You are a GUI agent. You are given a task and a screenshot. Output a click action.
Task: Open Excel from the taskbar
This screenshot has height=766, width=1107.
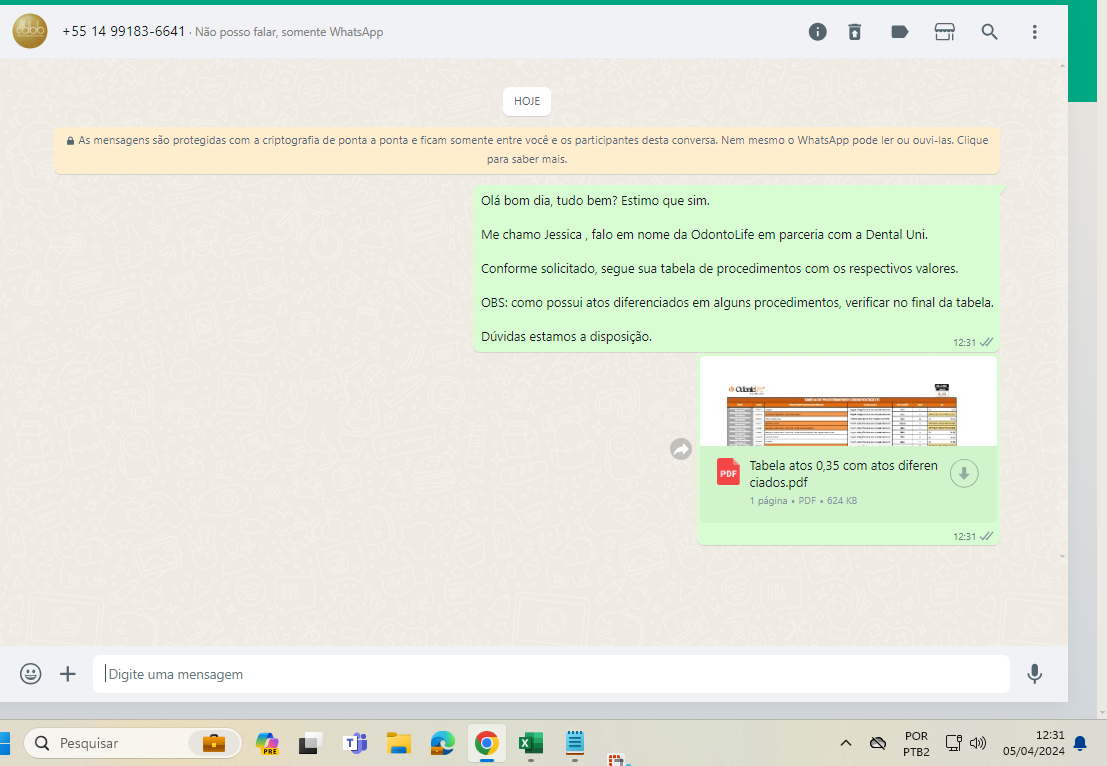530,743
